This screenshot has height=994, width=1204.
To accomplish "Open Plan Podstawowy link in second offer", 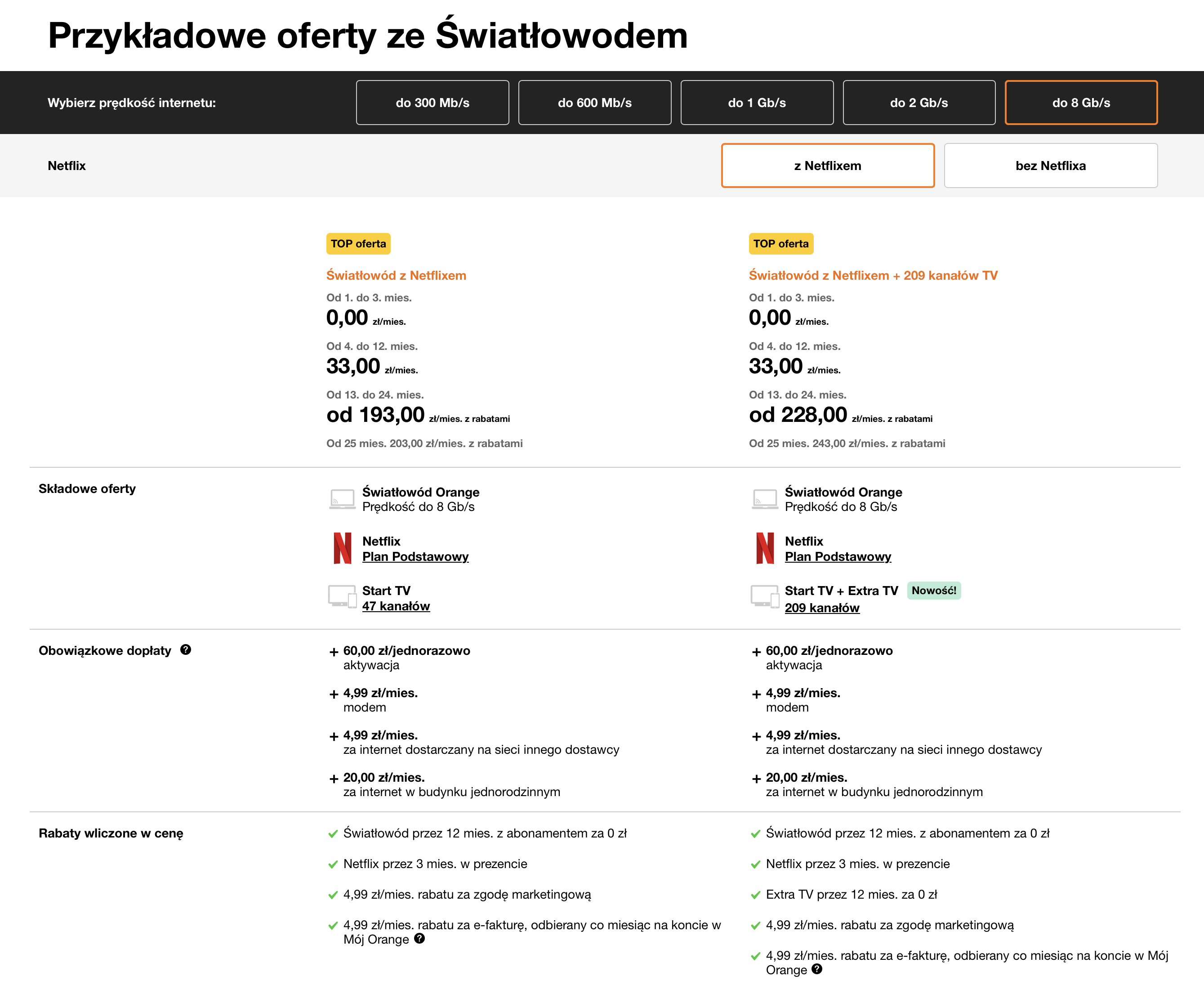I will click(838, 556).
